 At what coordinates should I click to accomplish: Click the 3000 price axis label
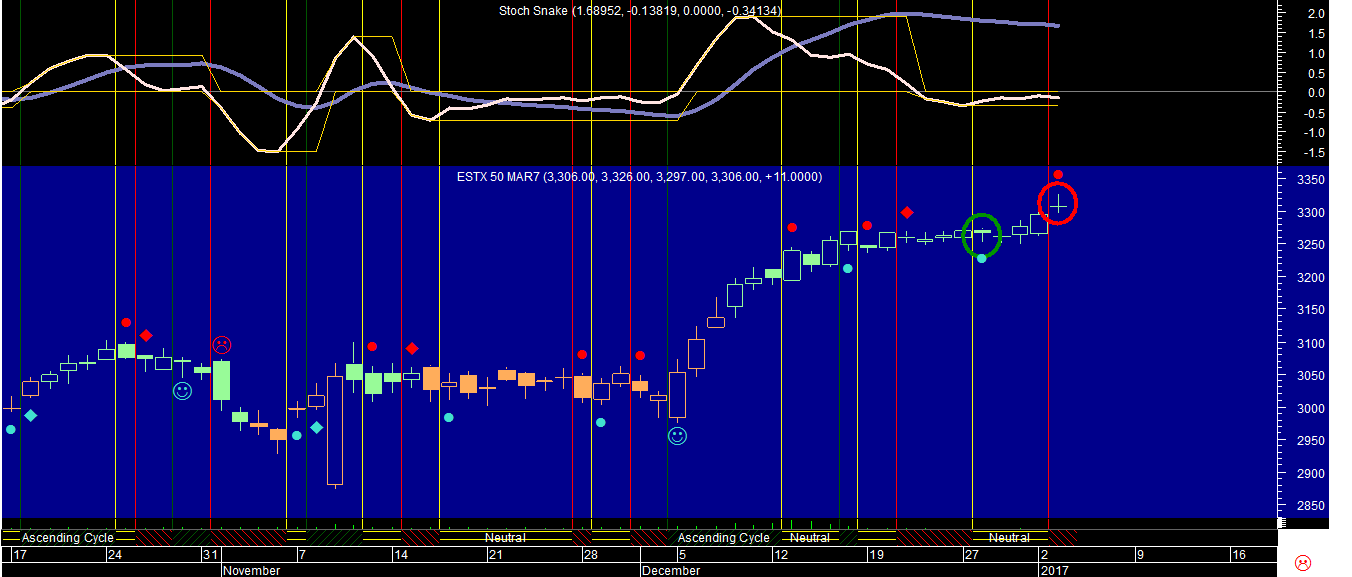pos(1310,409)
